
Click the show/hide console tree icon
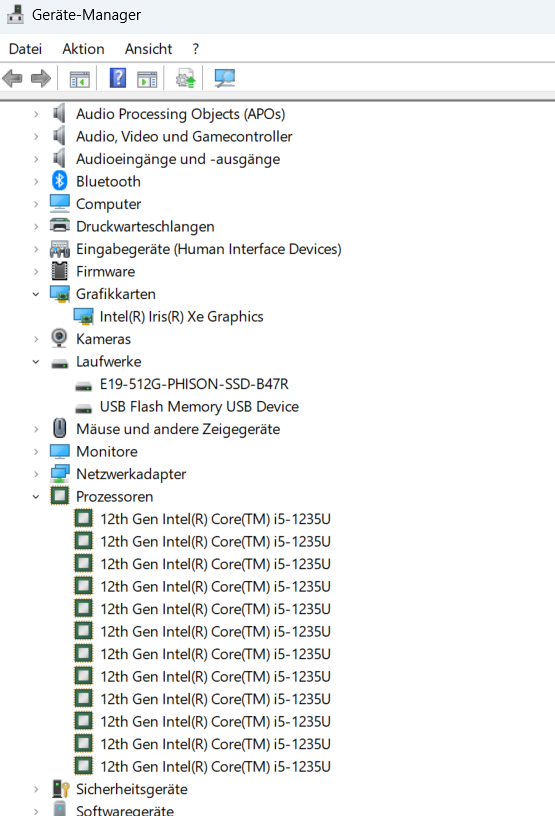click(x=80, y=79)
